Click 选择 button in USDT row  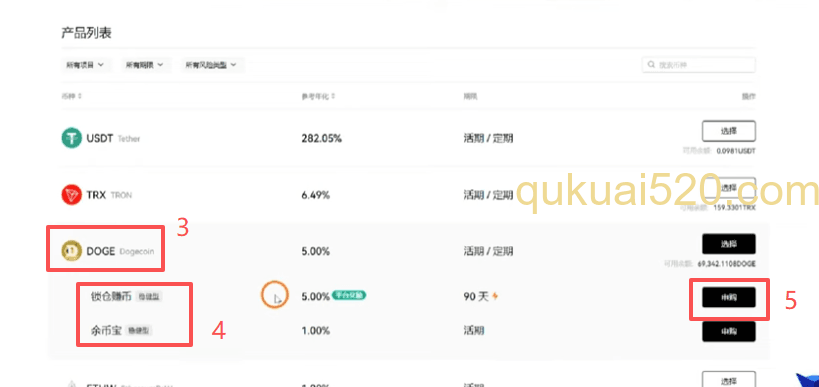pos(729,131)
